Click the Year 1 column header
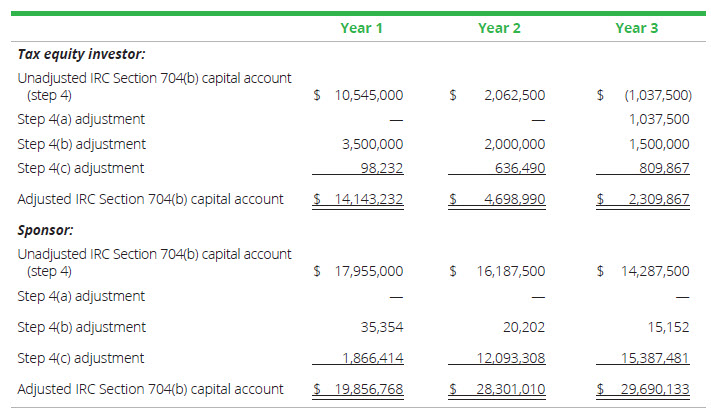711x420 pixels. click(361, 28)
